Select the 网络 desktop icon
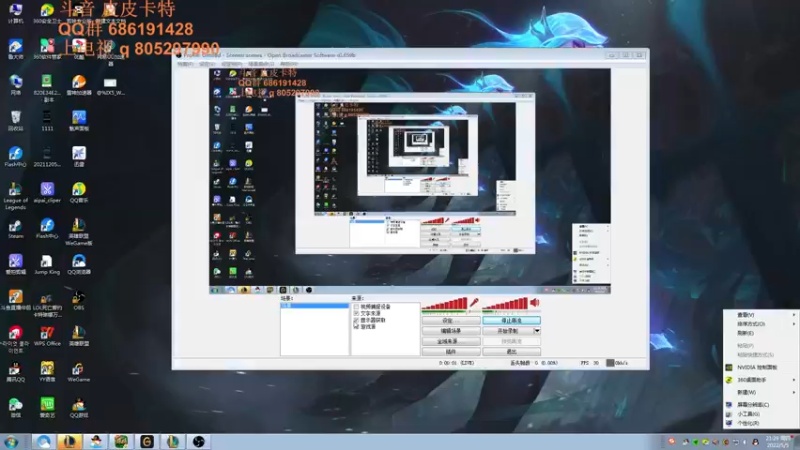Image resolution: width=800 pixels, height=450 pixels. [15, 85]
